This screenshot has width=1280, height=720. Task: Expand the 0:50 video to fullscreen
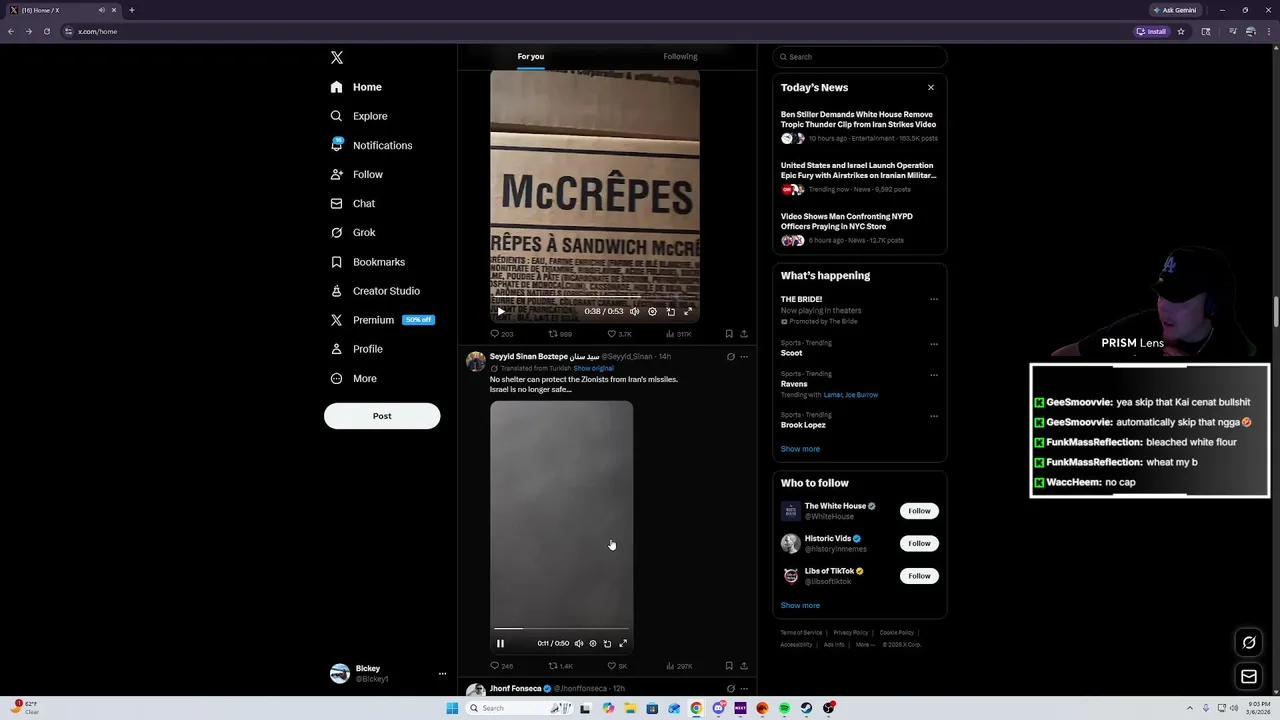point(623,643)
